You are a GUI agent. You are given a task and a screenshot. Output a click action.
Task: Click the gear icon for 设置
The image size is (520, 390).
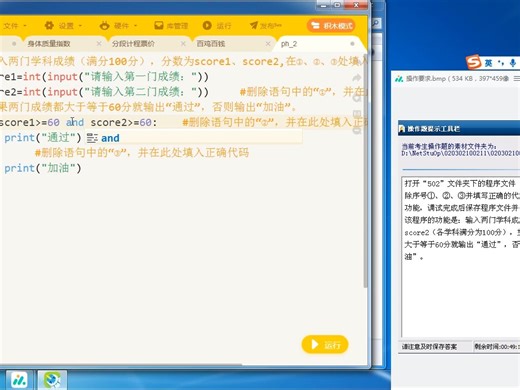49,25
